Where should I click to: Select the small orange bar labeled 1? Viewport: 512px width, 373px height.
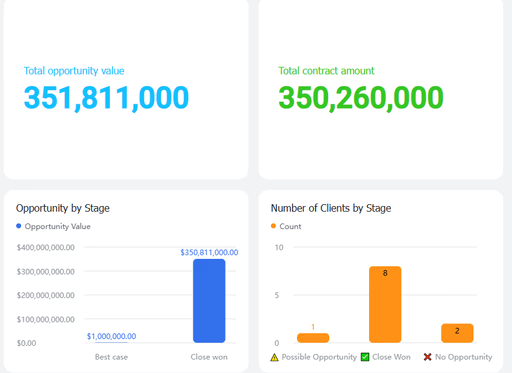[x=313, y=338]
